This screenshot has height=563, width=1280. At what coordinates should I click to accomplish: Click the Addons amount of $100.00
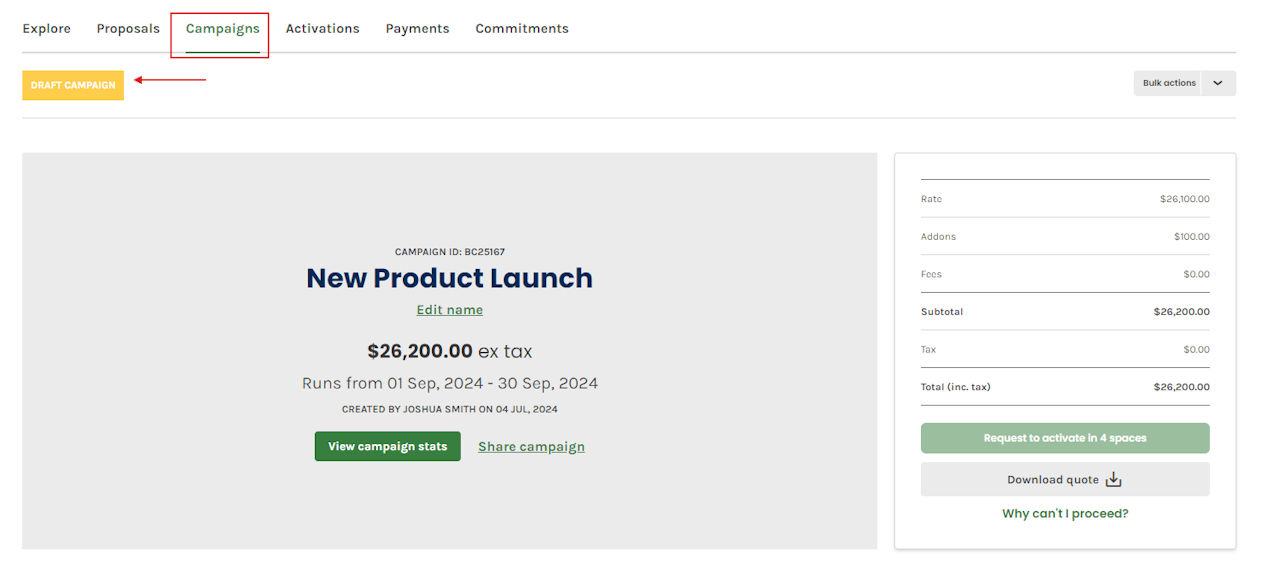1191,237
